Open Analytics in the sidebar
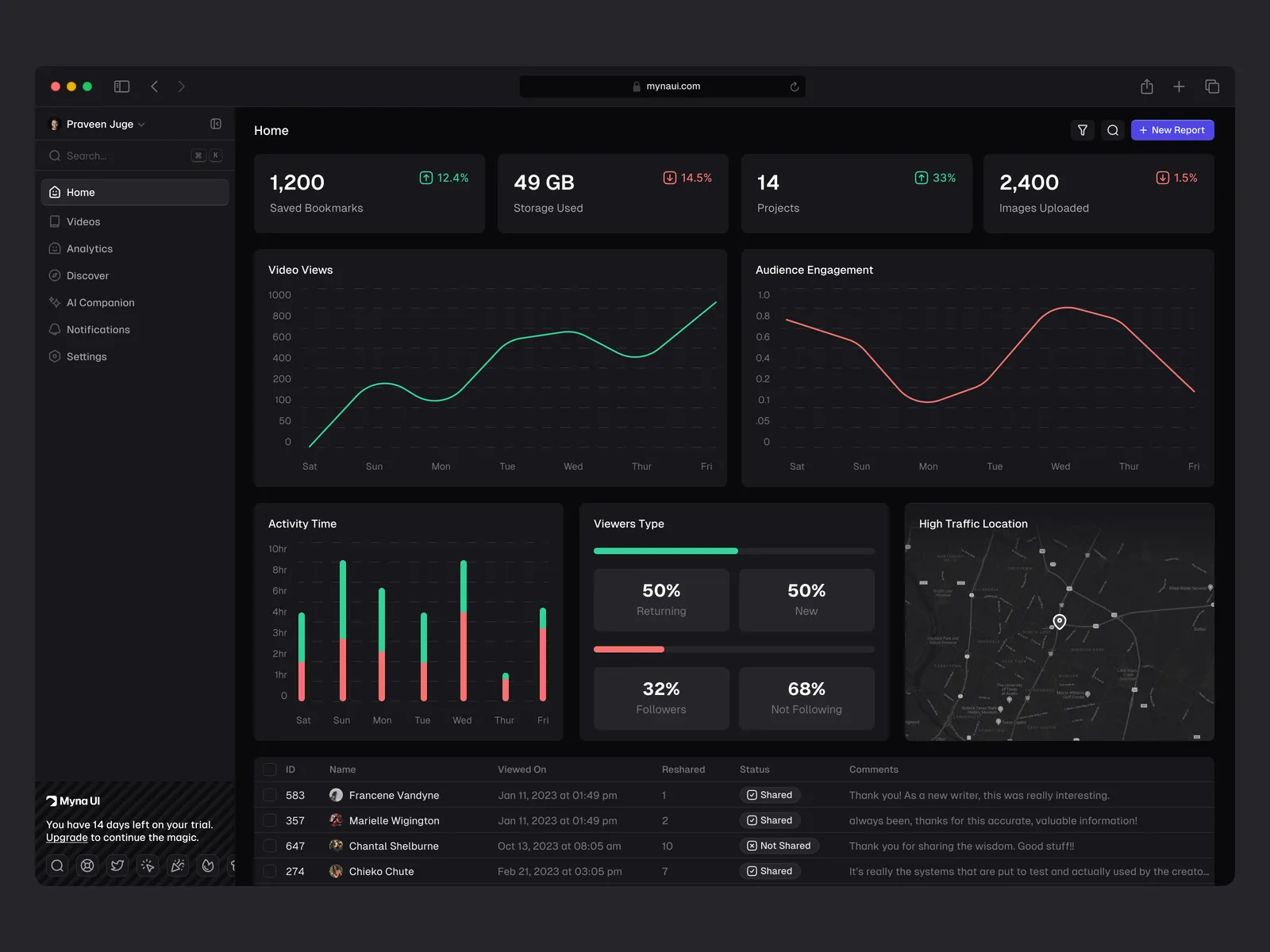This screenshot has width=1270, height=952. point(90,248)
